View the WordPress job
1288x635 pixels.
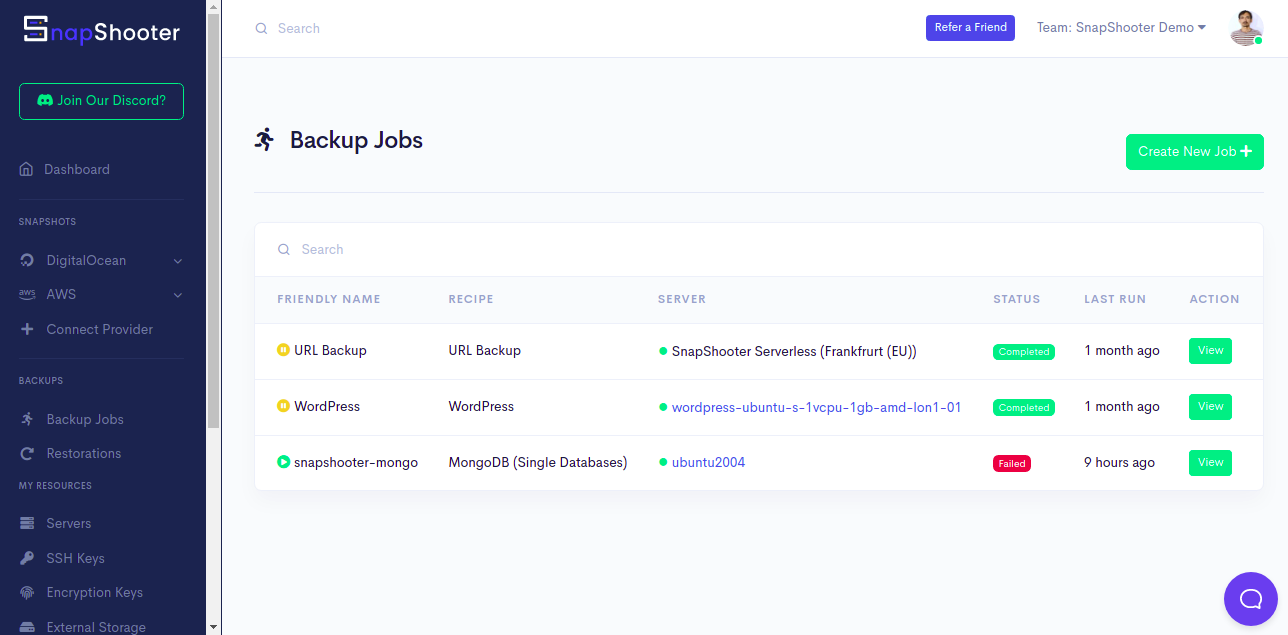point(1210,407)
